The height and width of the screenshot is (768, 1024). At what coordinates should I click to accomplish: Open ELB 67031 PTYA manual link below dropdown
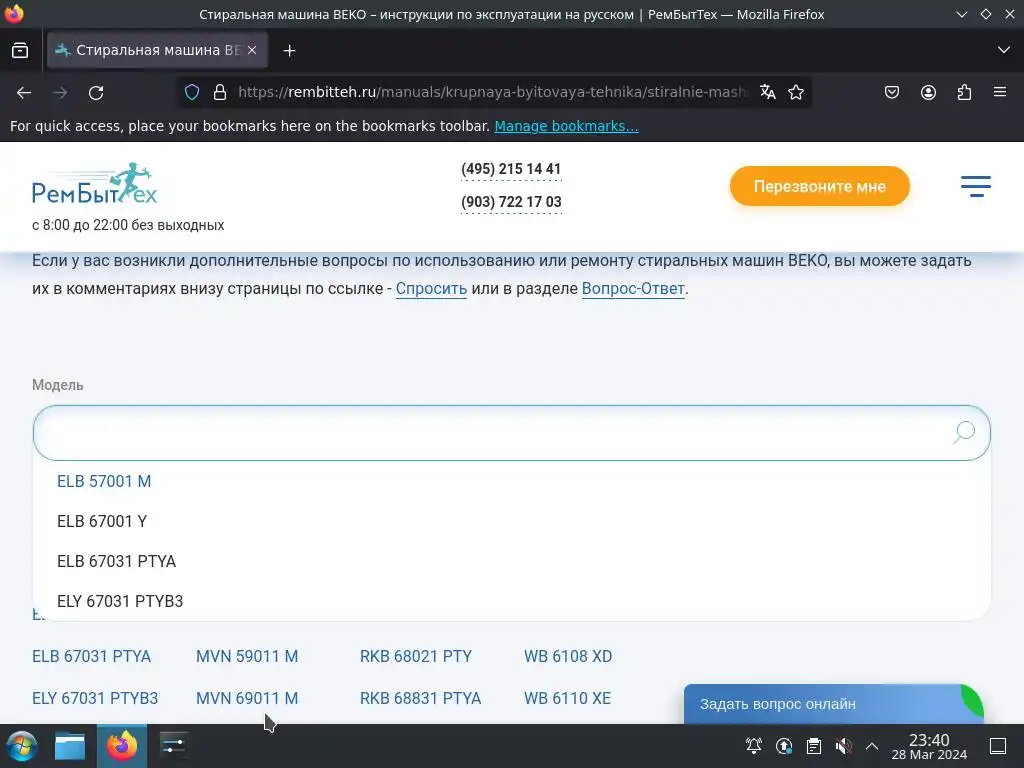[91, 656]
